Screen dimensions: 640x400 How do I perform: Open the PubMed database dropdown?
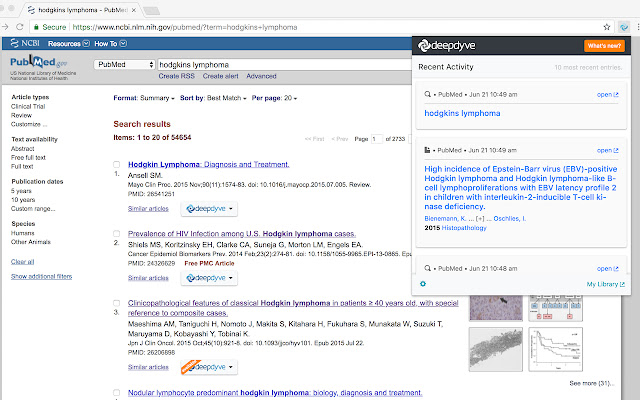[x=124, y=64]
